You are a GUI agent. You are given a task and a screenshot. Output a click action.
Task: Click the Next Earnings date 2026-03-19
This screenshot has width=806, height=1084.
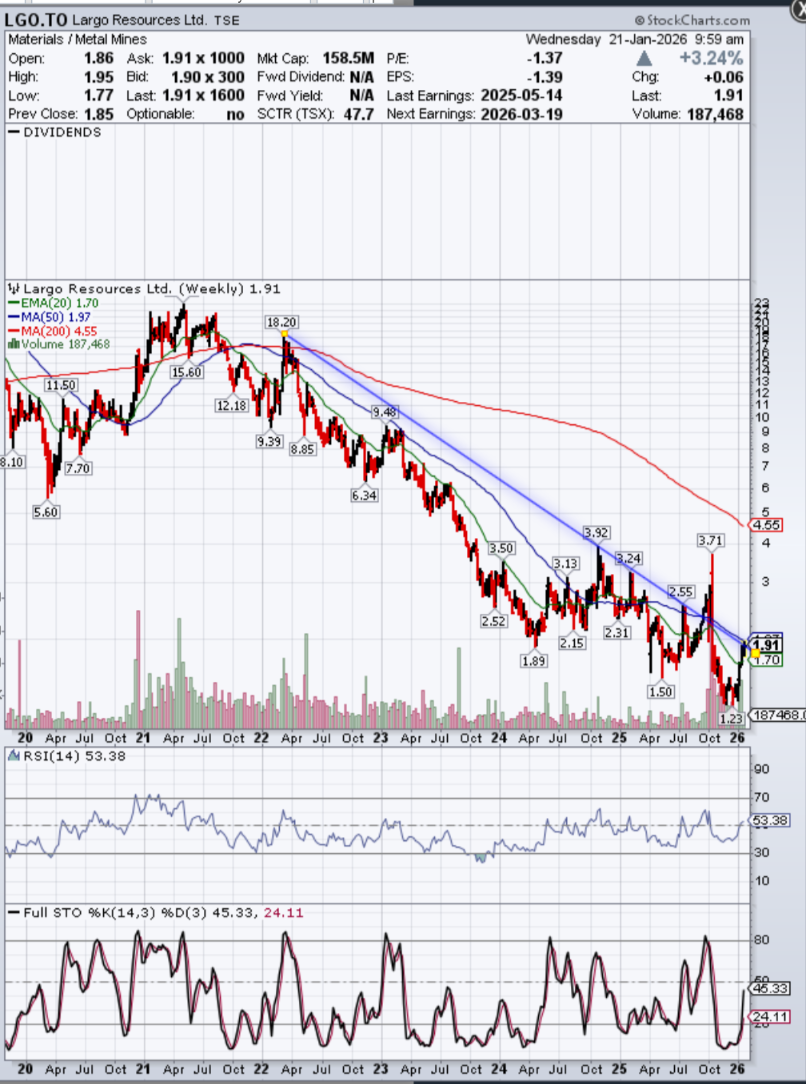[x=521, y=114]
